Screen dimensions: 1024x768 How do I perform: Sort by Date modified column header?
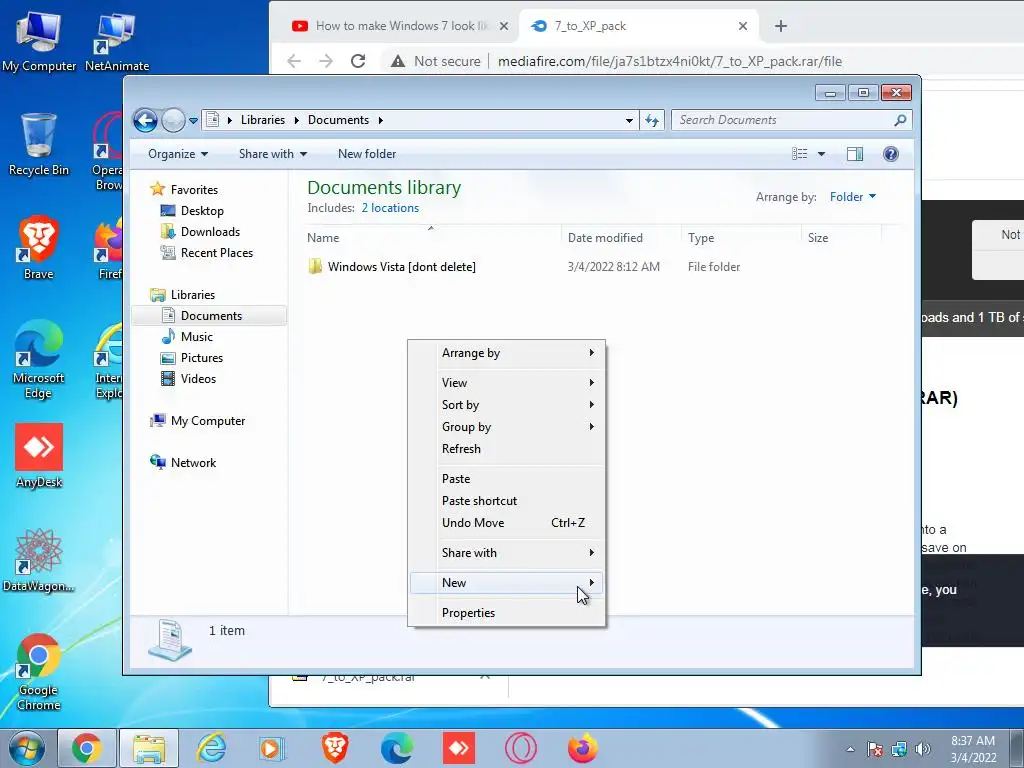click(x=621, y=238)
